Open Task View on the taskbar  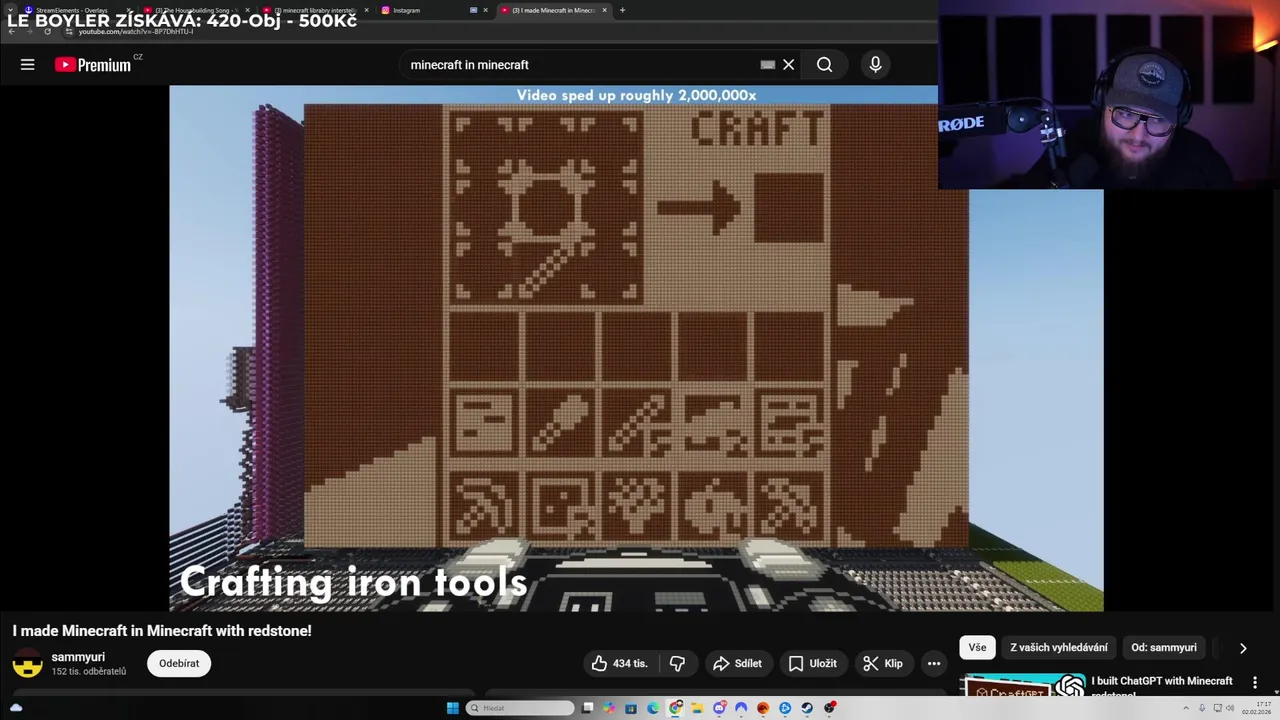[x=588, y=708]
